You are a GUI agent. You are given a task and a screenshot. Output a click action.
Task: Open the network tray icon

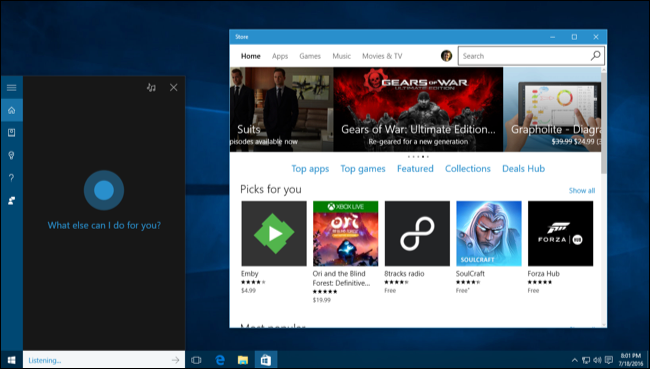pyautogui.click(x=586, y=360)
